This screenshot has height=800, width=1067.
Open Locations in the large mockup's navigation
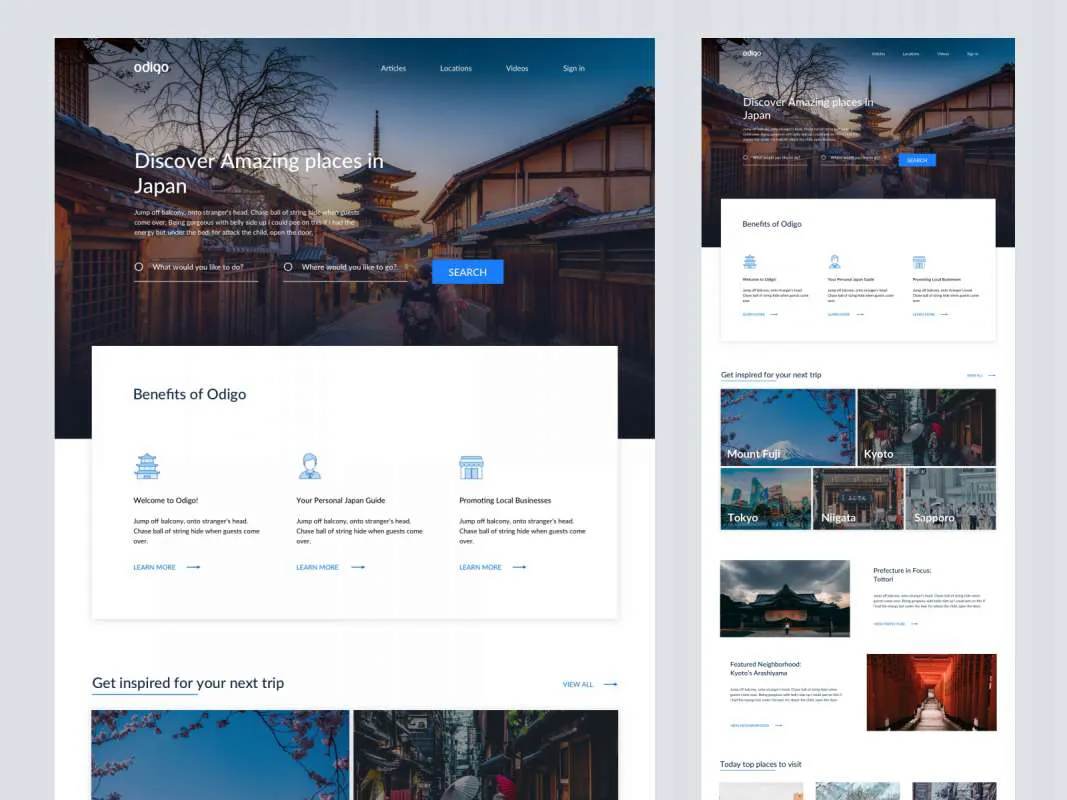point(455,69)
